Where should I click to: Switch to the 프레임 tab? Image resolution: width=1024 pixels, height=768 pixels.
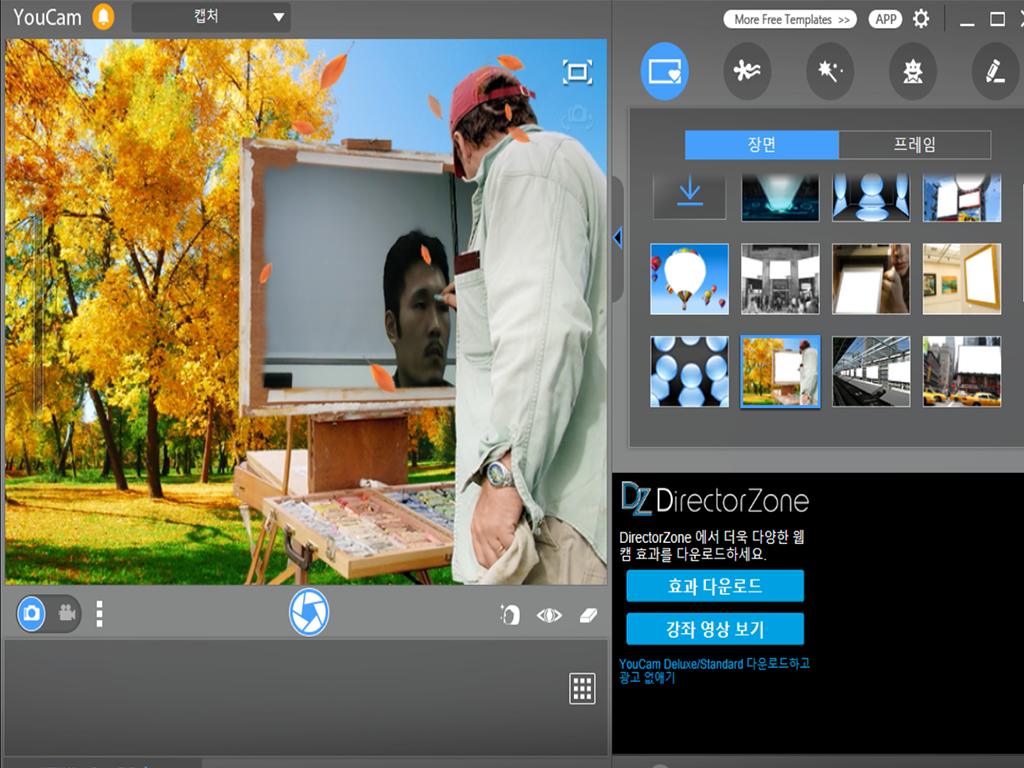[x=914, y=144]
